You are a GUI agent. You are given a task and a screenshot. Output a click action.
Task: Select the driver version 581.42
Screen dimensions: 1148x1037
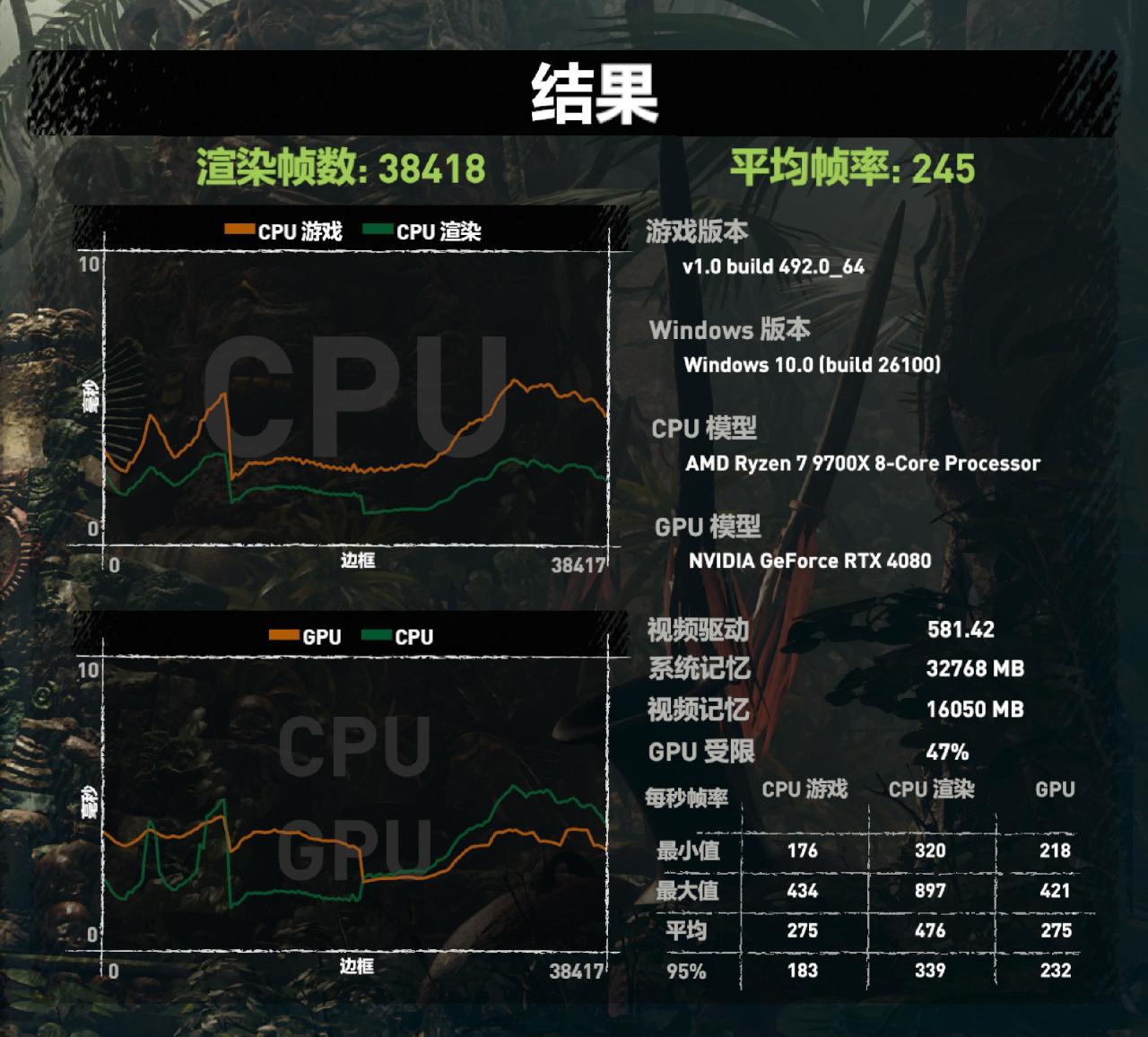click(961, 630)
